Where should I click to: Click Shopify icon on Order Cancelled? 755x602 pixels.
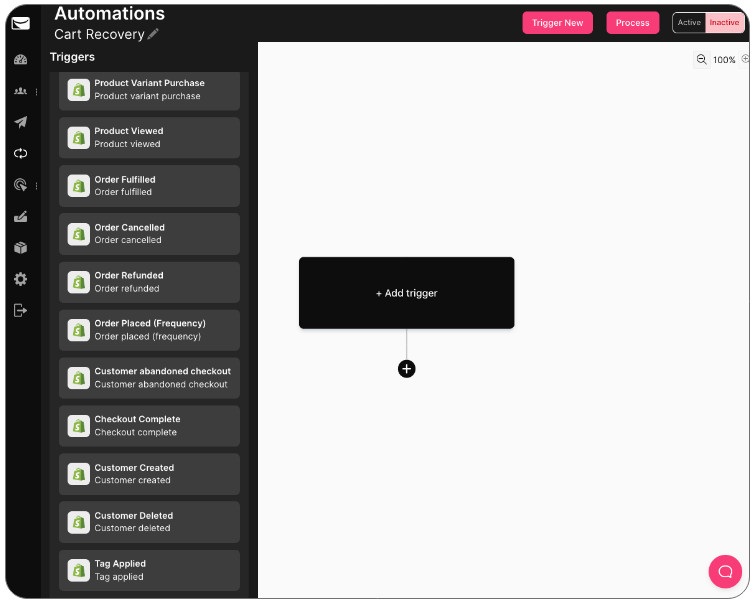[79, 234]
